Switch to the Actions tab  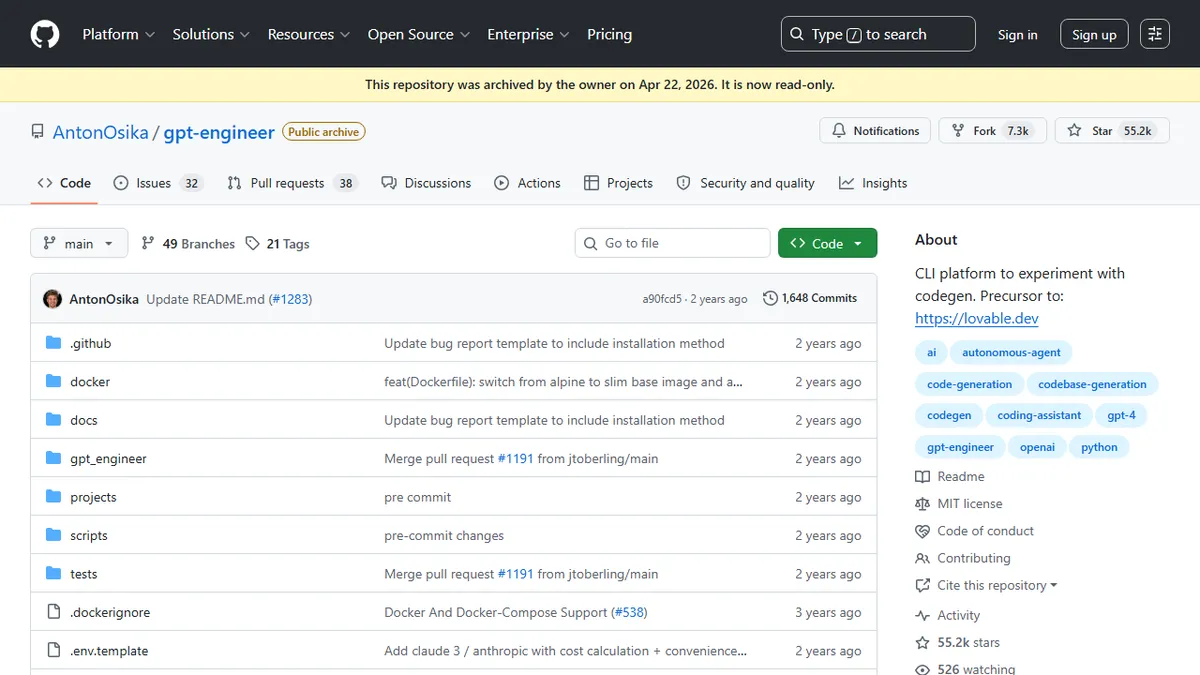(527, 183)
